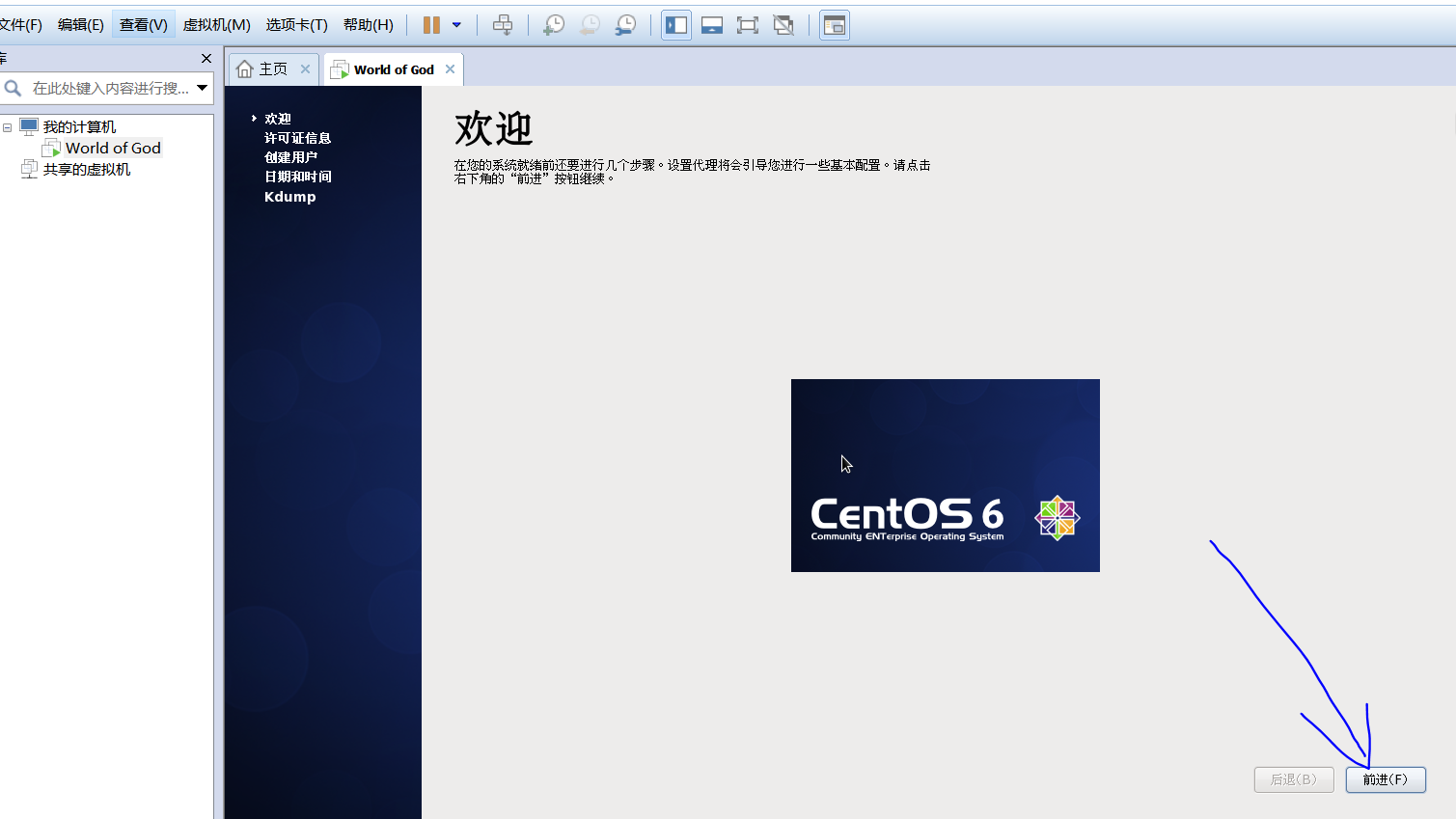Open the snapshot manager icon
The image size is (1456, 819).
click(625, 25)
